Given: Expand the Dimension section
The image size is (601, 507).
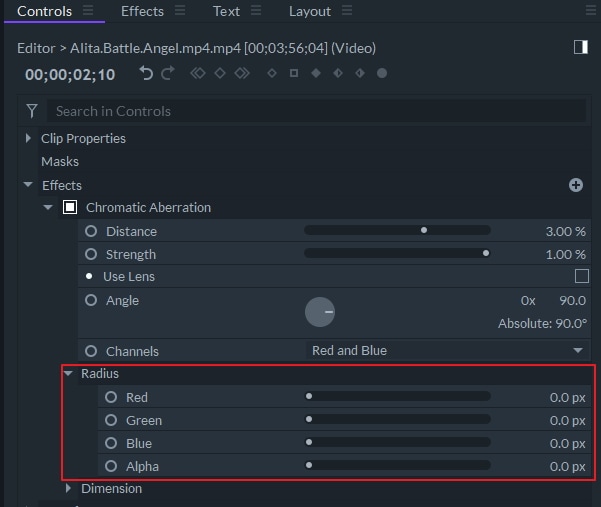Looking at the screenshot, I should pos(68,489).
